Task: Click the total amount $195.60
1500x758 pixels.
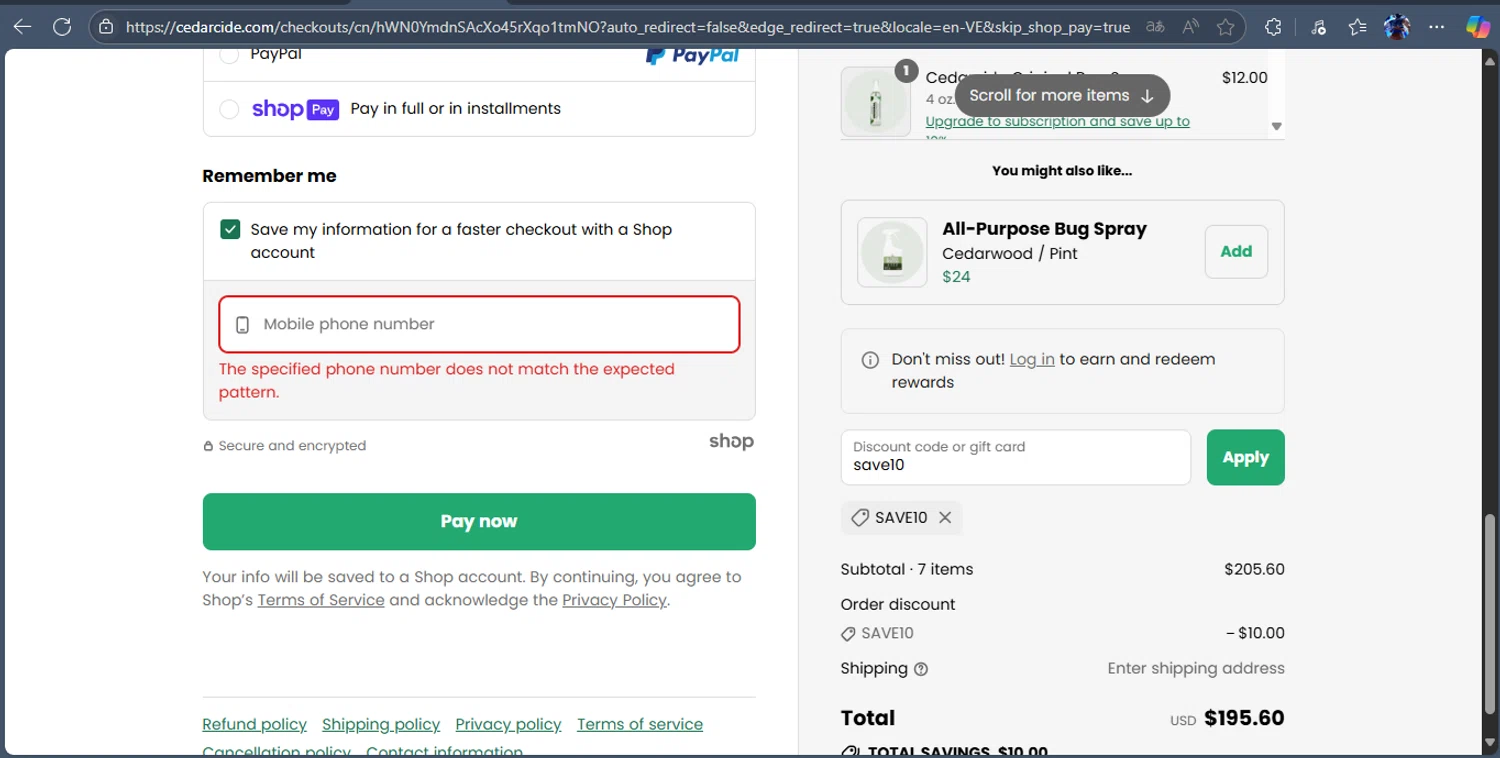Action: click(x=1244, y=718)
